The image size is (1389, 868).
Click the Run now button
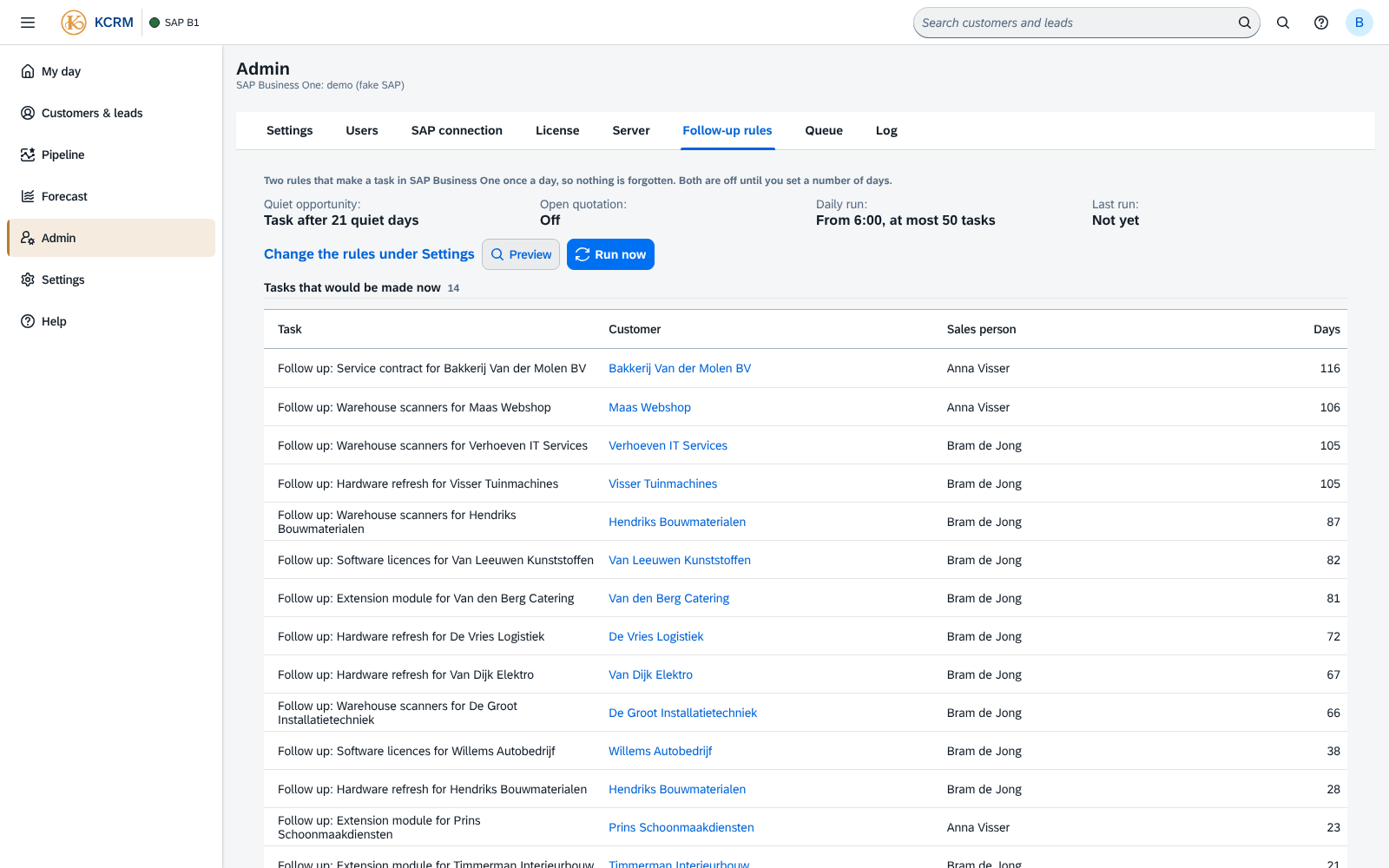[610, 254]
